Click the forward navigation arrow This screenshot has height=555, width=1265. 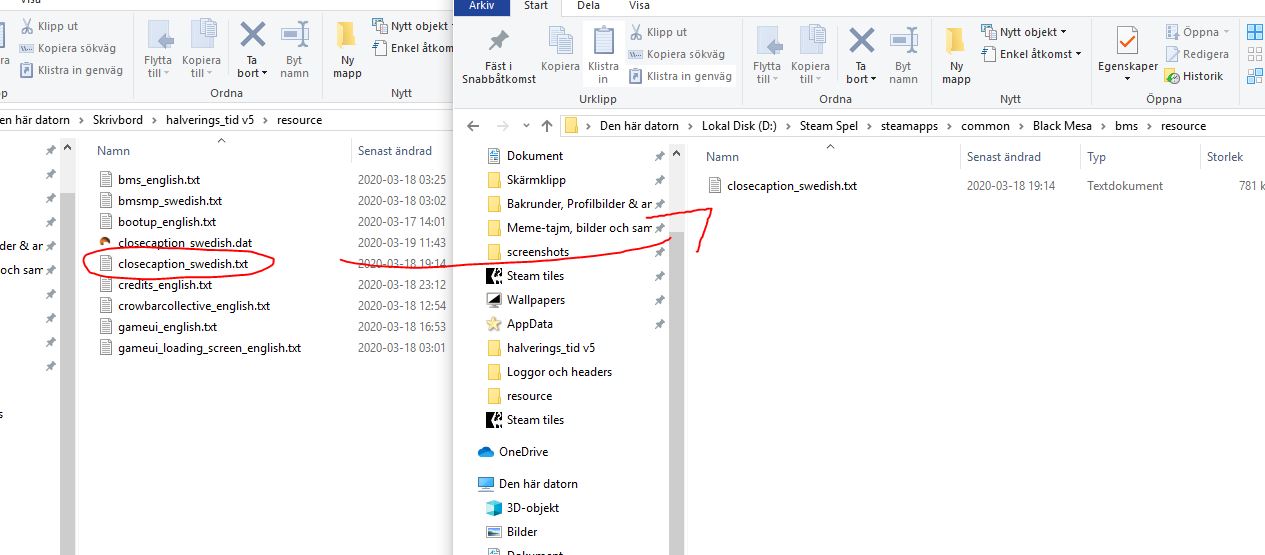[x=503, y=126]
